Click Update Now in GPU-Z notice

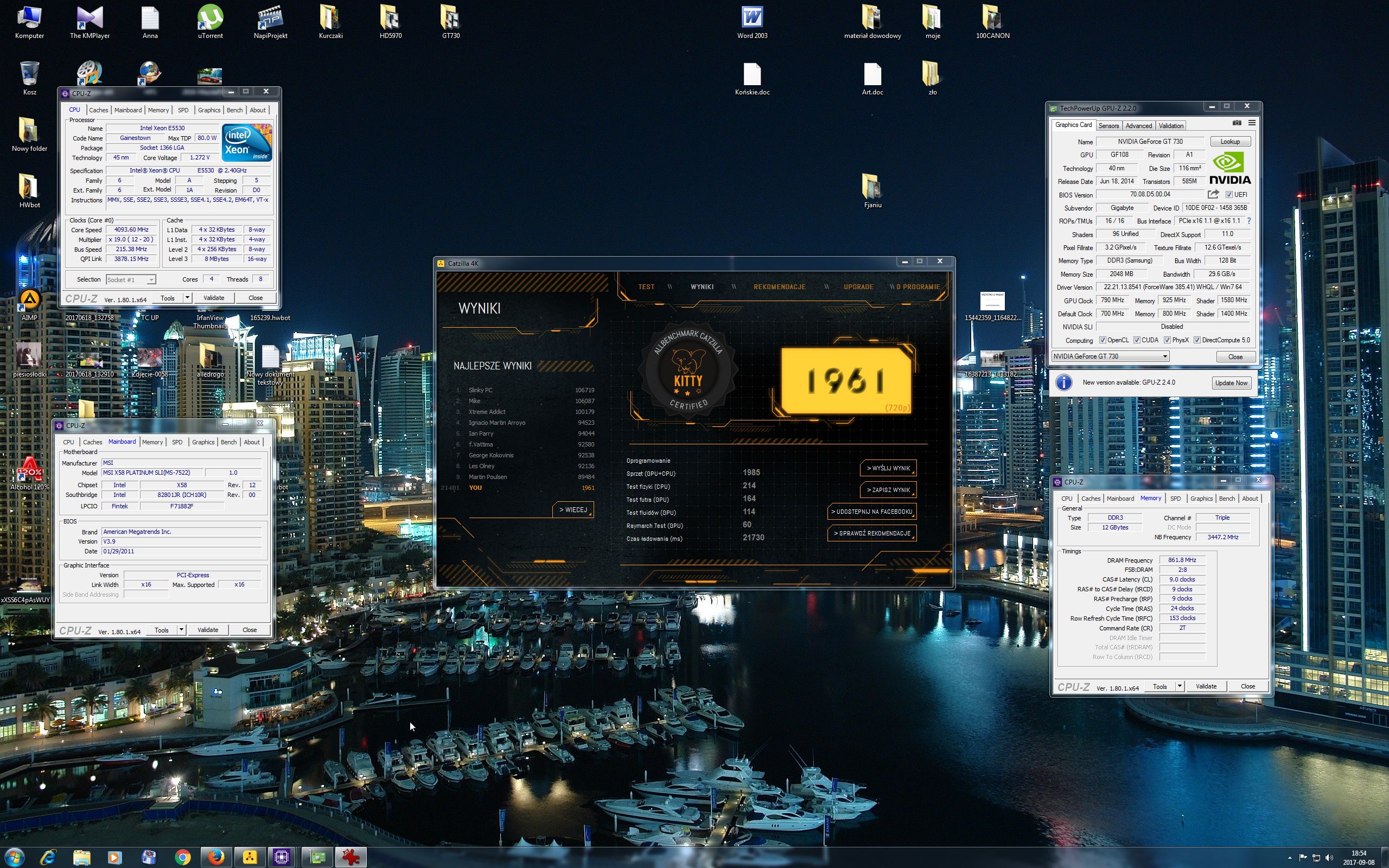coord(1231,383)
